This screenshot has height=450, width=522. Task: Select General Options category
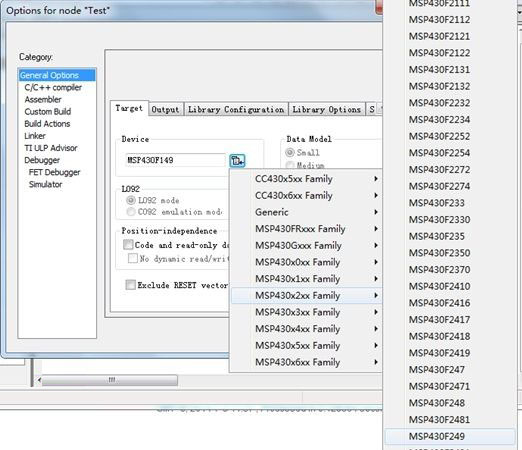tap(57, 75)
